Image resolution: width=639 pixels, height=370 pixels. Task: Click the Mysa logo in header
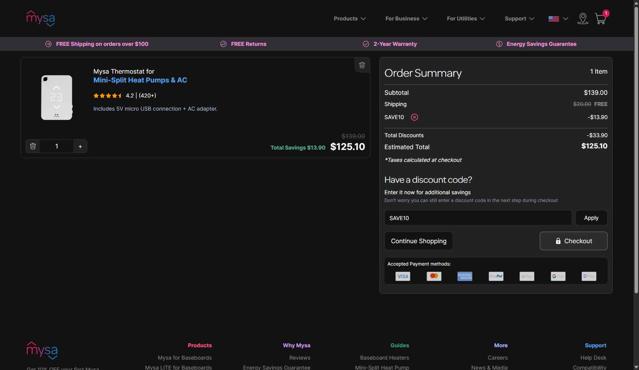click(40, 18)
